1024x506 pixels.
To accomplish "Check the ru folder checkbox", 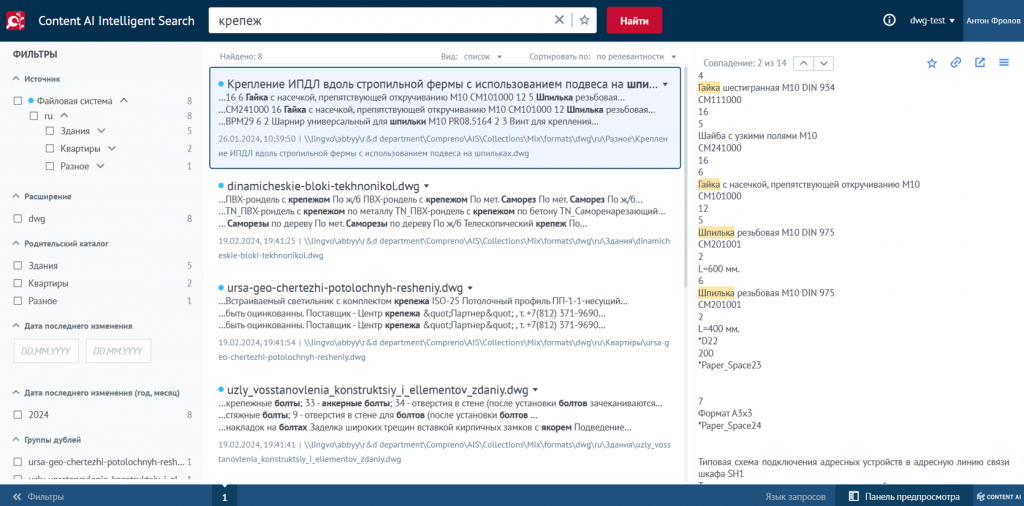I will (x=33, y=116).
